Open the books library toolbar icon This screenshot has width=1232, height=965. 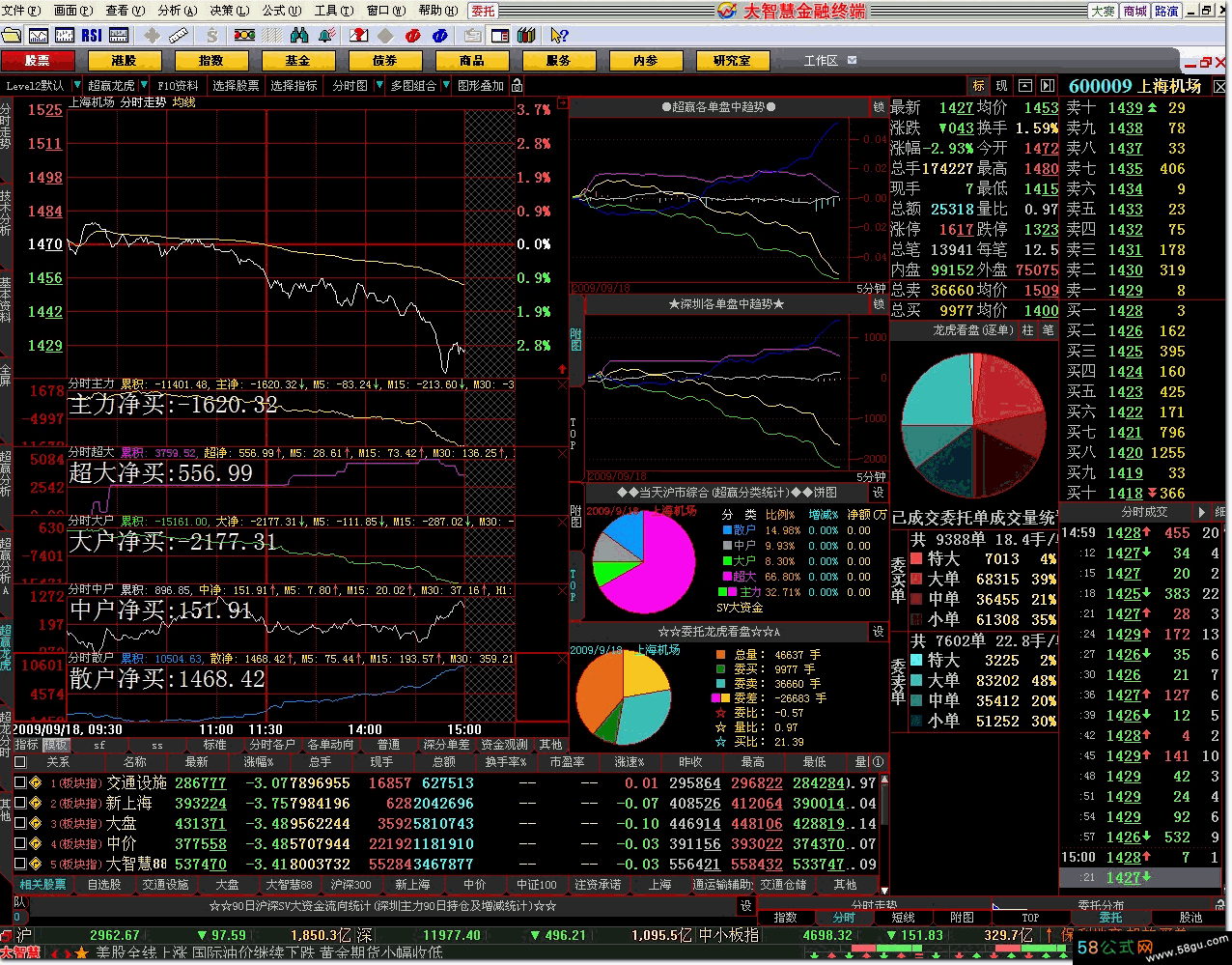[526, 36]
